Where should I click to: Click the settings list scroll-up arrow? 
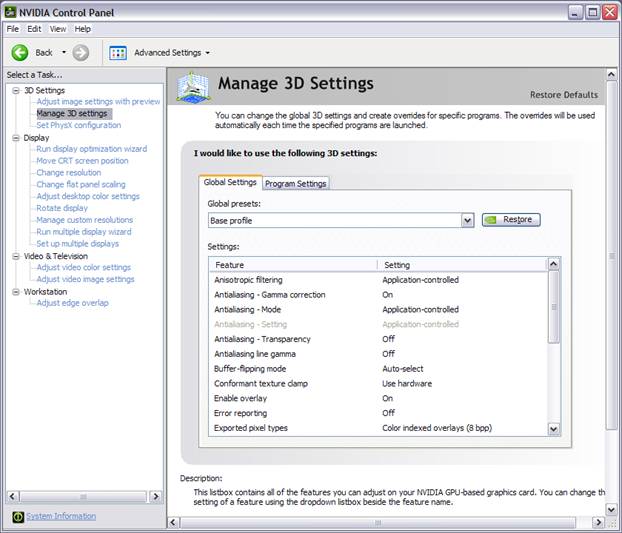pyautogui.click(x=553, y=264)
